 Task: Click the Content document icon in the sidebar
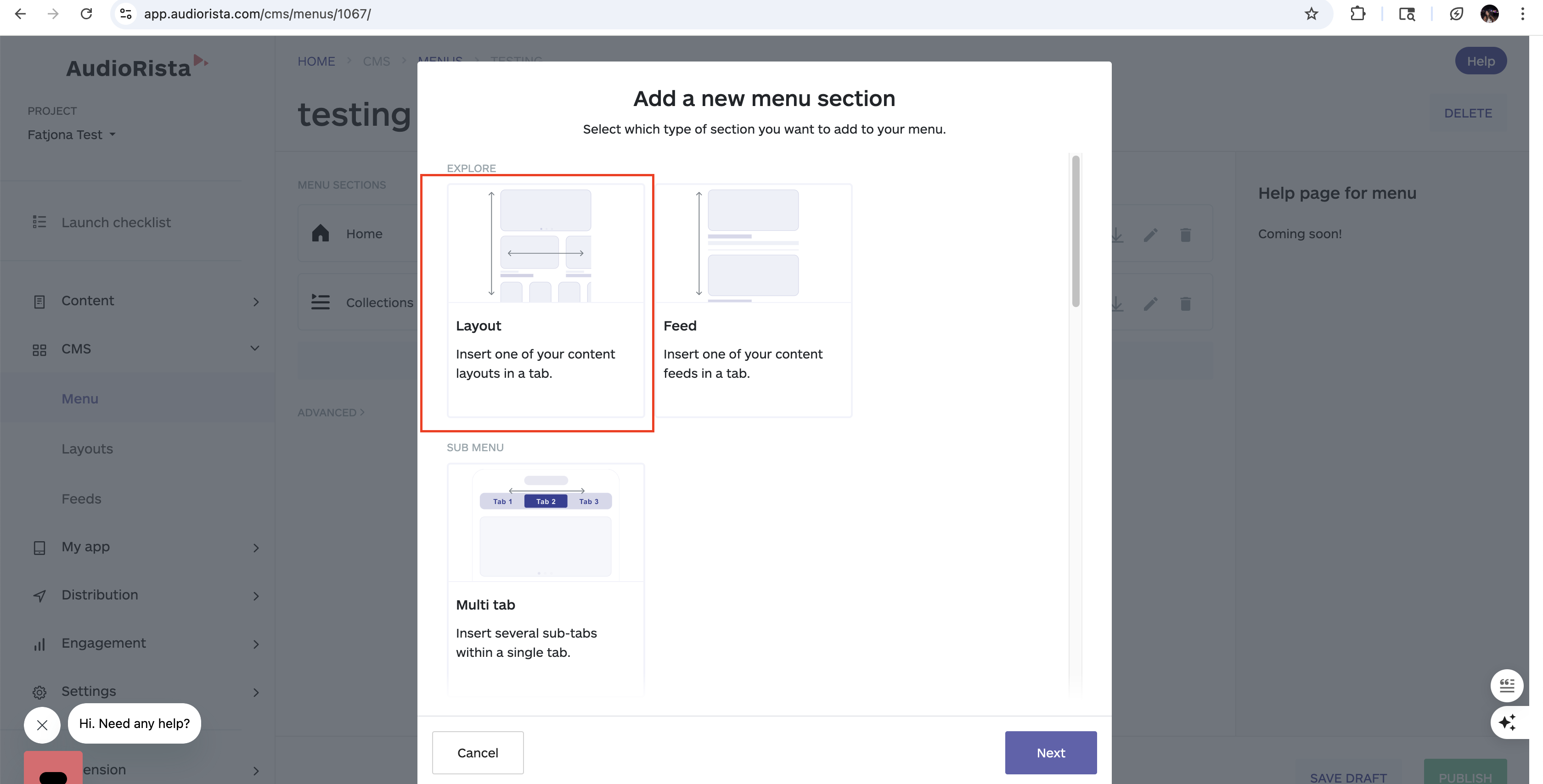click(x=39, y=301)
